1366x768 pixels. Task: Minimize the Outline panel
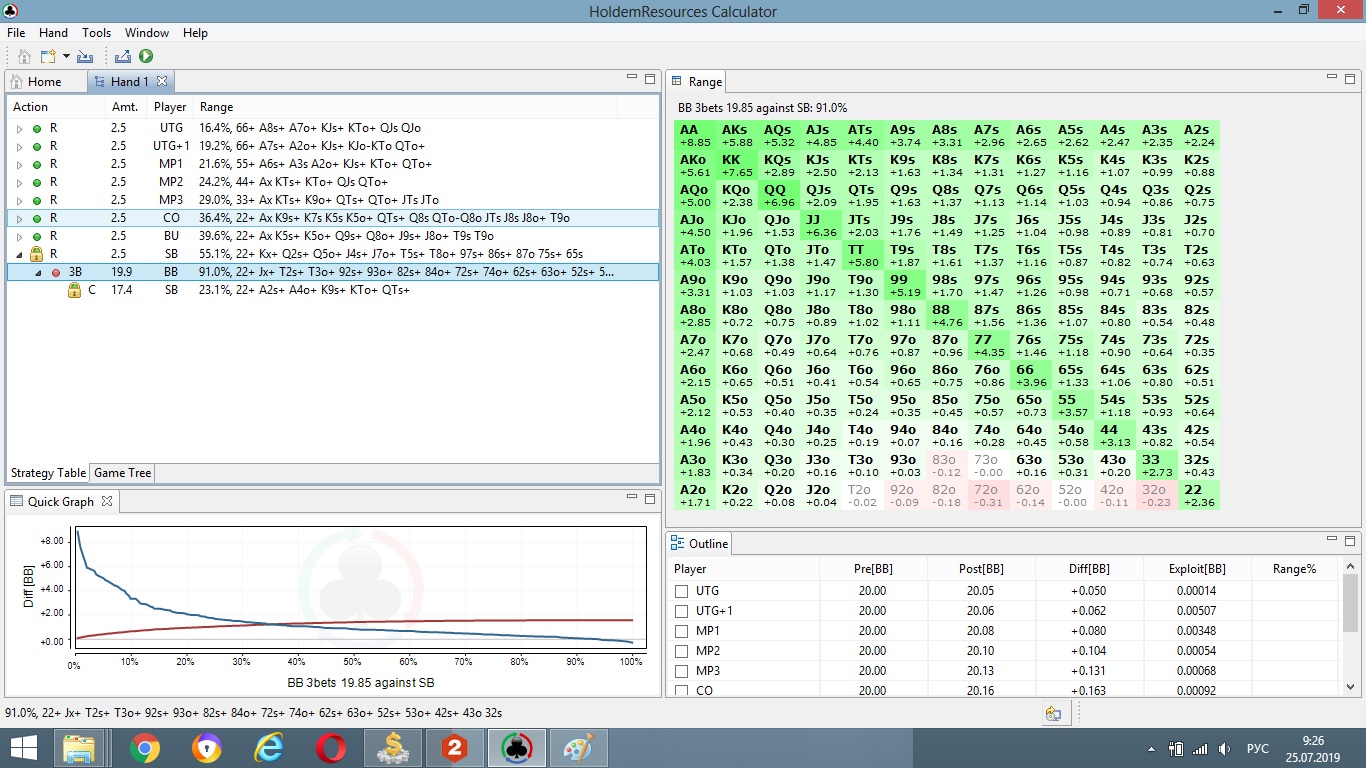[1331, 539]
